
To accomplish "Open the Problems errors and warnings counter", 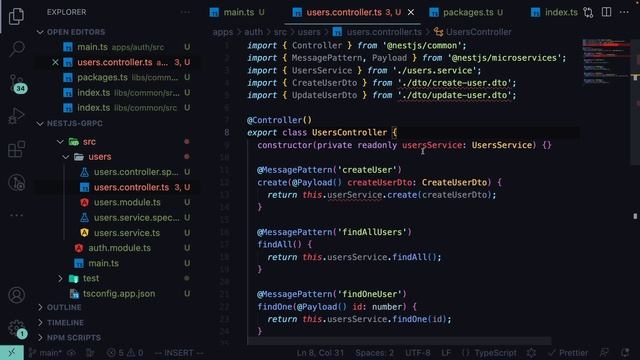I will coord(125,353).
